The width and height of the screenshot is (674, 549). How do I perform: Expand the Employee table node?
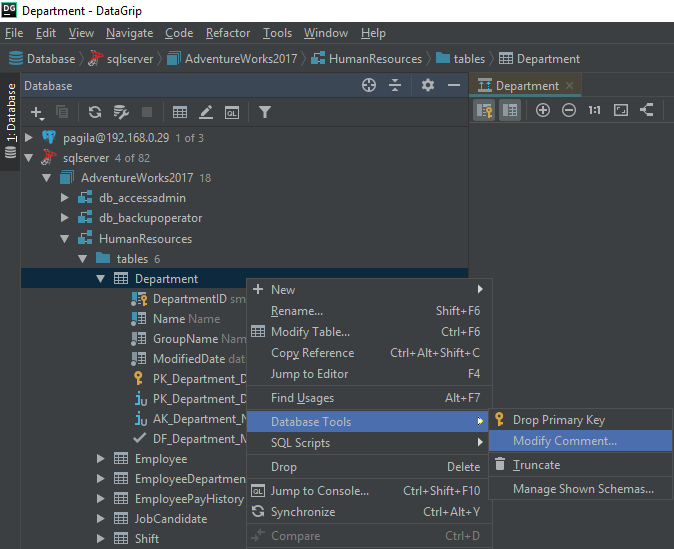point(101,458)
